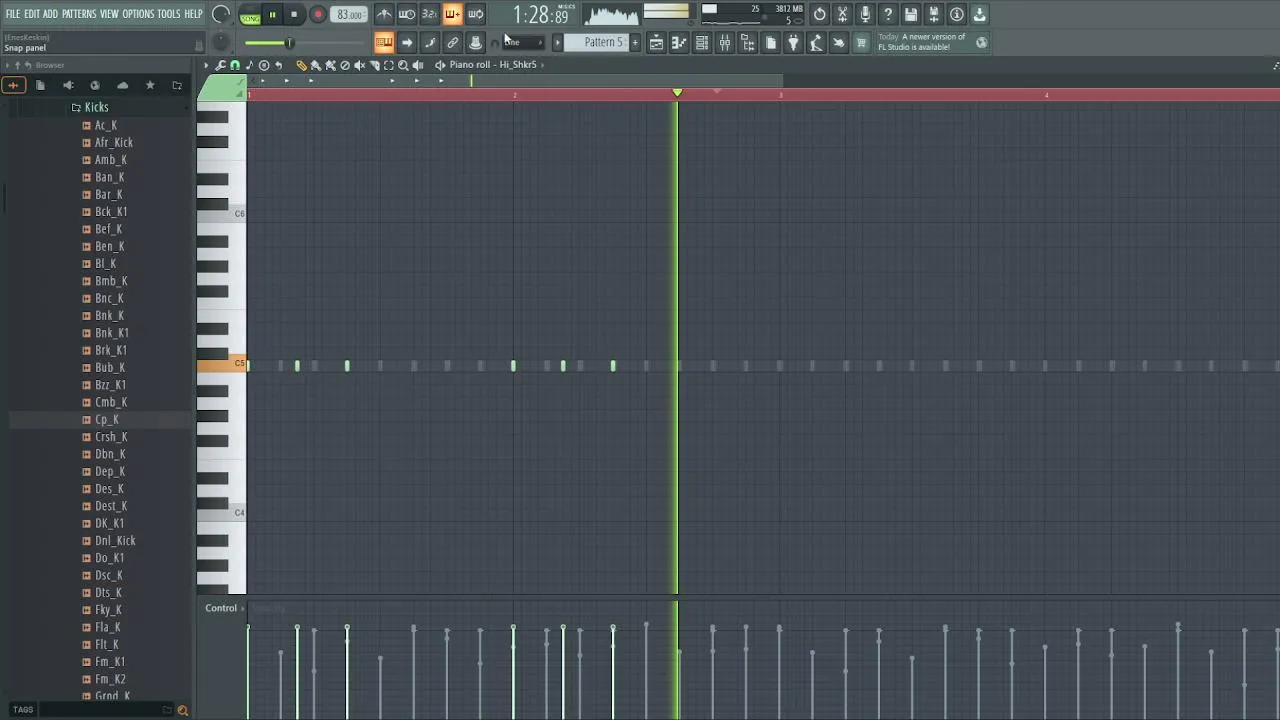Toggle the link controllers chain button
The image size is (1280, 720).
(x=453, y=42)
